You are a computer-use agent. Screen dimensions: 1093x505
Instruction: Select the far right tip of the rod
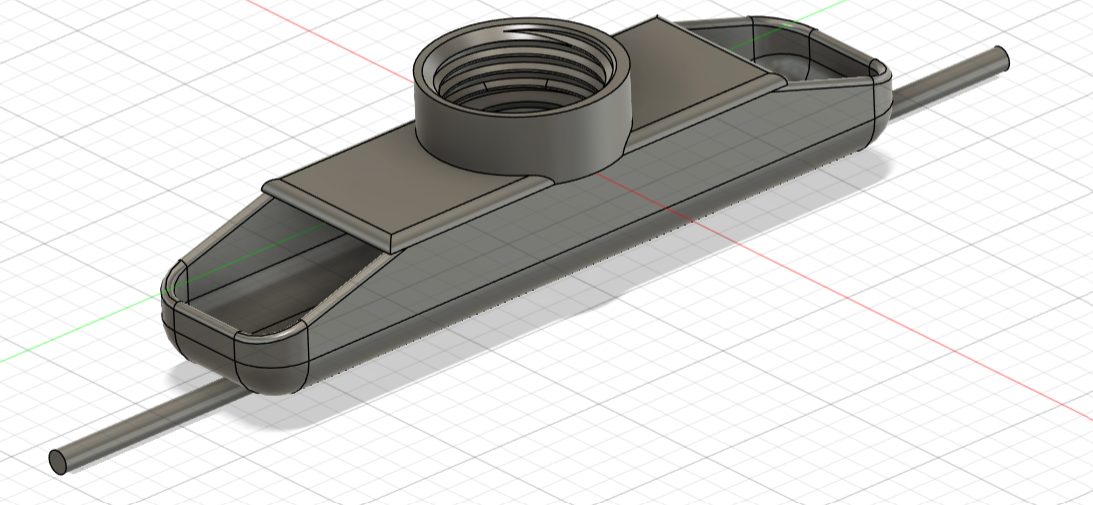pos(1001,58)
